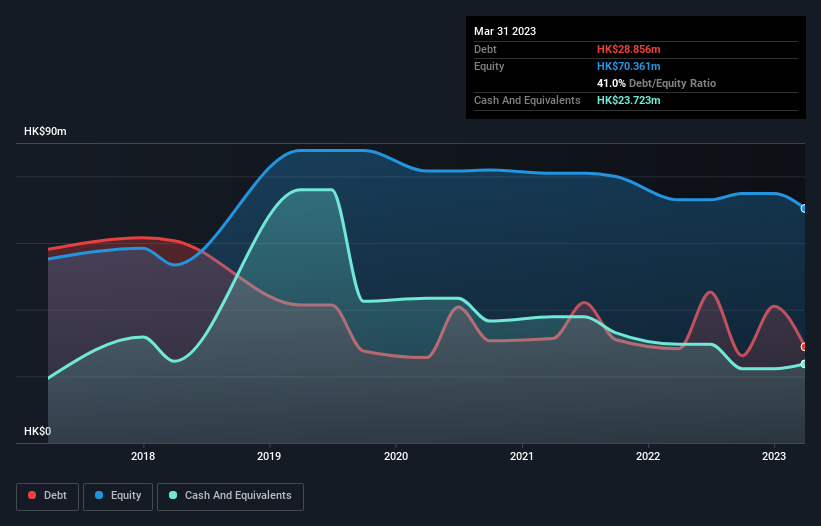
Task: Click the 2018 x-axis label
Action: click(143, 456)
